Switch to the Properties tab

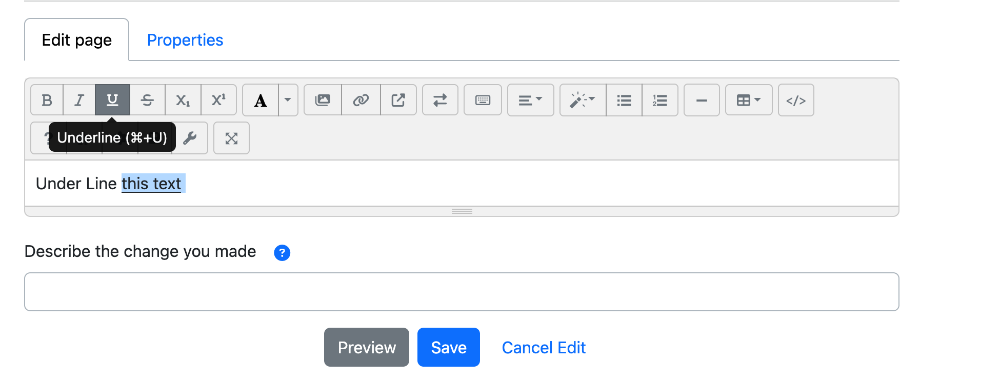(x=185, y=40)
